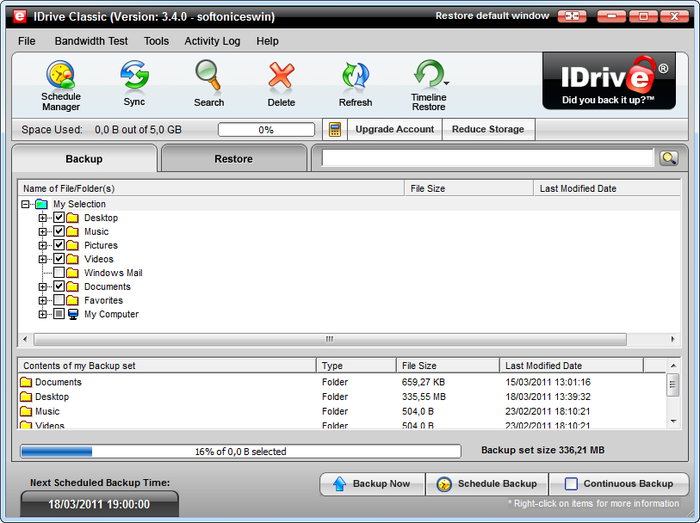Viewport: 700px width, 523px height.
Task: Click the Videos folder icon in tree
Action: [x=72, y=259]
